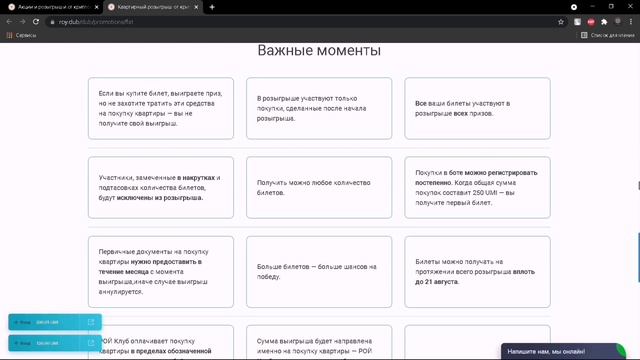
Task: Open the reading list (Список для чтения)
Action: tap(607, 36)
